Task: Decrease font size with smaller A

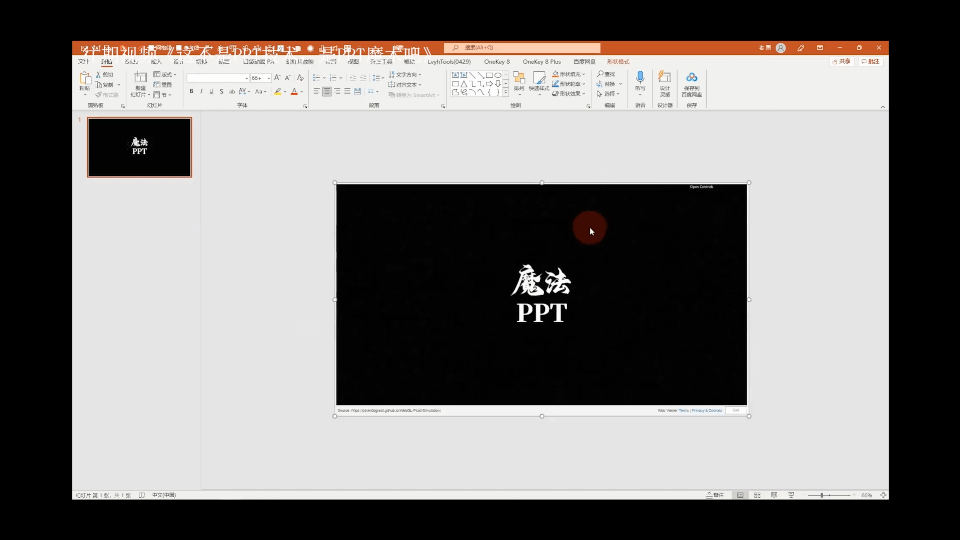Action: click(x=288, y=78)
